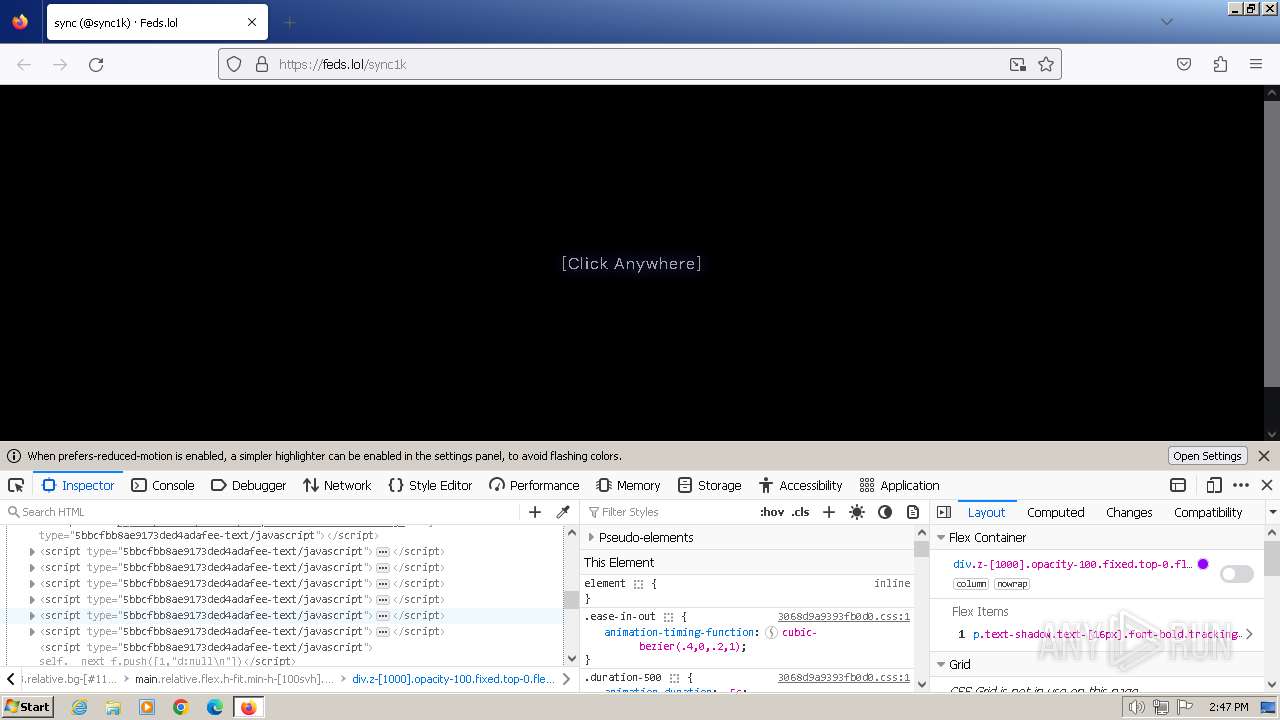The image size is (1280, 720).
Task: Collapse the Flex Container section
Action: click(941, 538)
